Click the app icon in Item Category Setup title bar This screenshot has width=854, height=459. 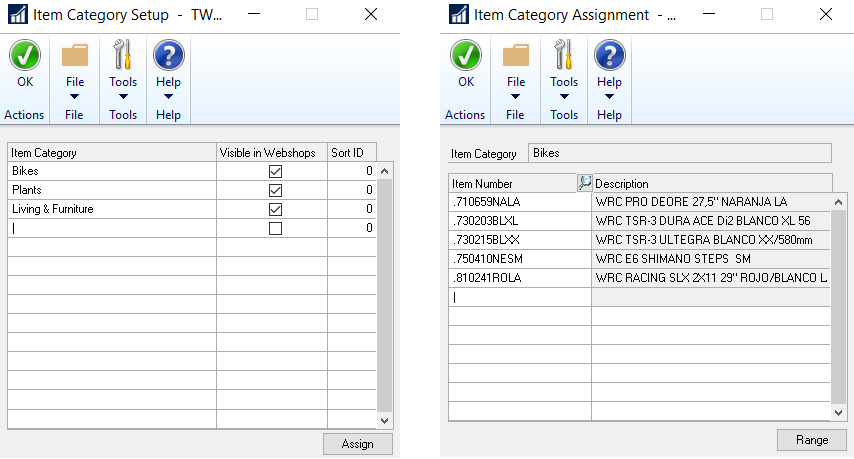pyautogui.click(x=18, y=14)
